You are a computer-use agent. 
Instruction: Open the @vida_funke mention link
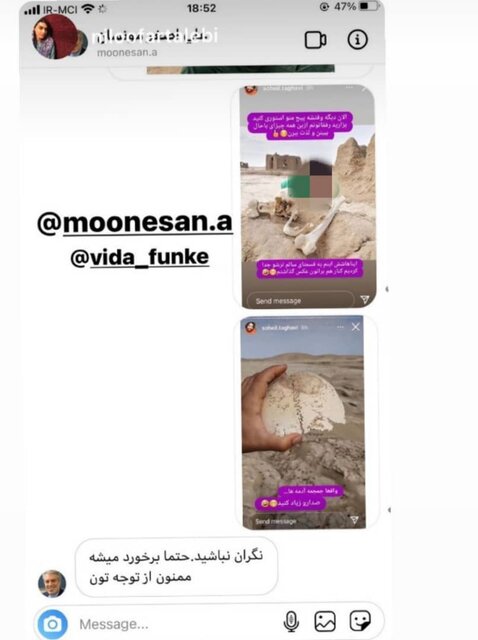tap(140, 257)
